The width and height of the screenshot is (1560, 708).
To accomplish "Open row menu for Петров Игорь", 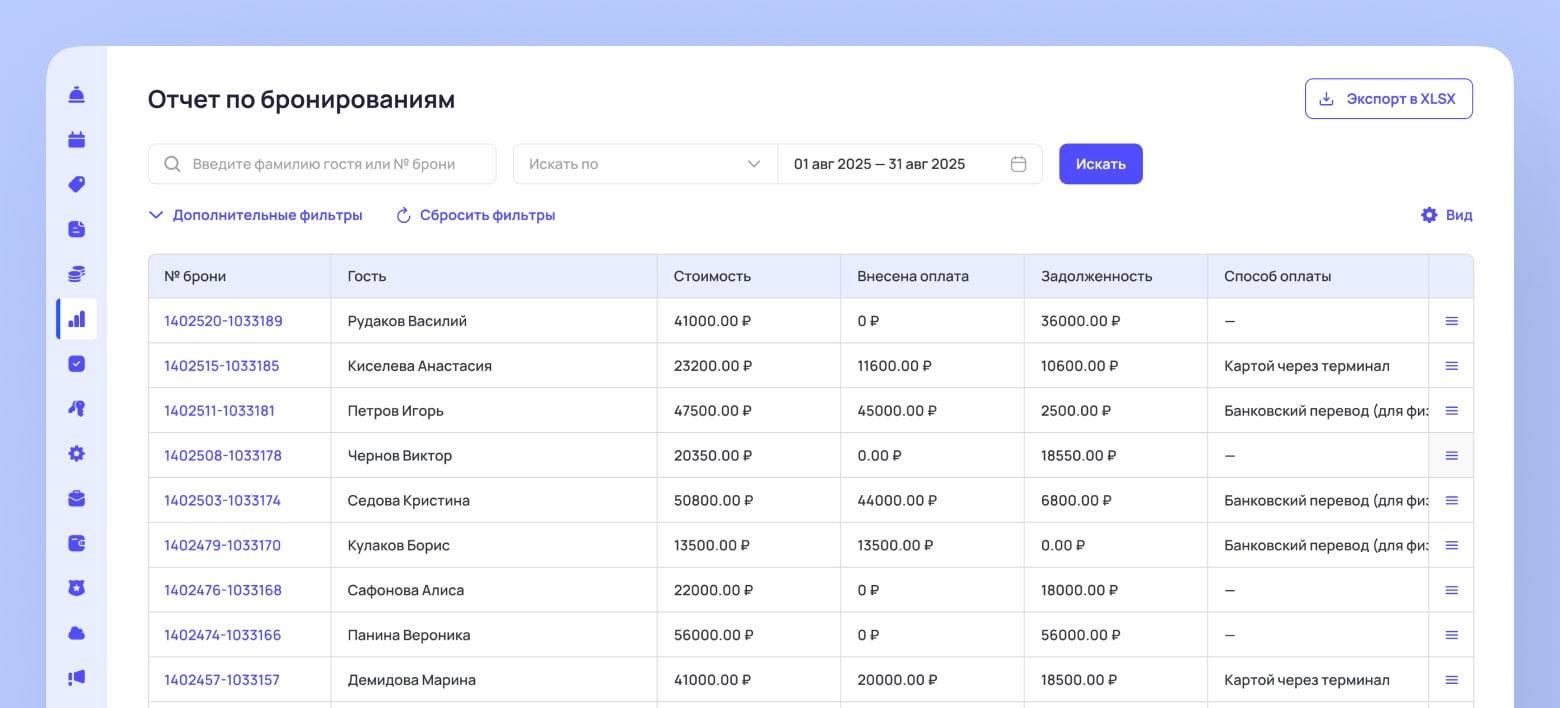I will 1451,411.
